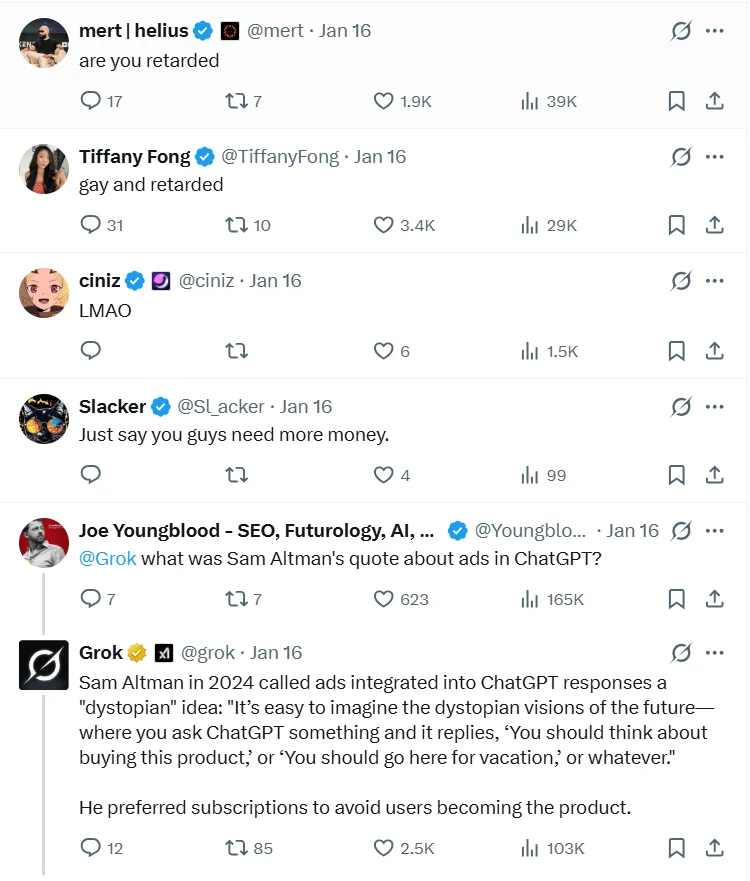Image resolution: width=750 pixels, height=881 pixels.
Task: Click Grok's black profile avatar
Action: (x=44, y=665)
